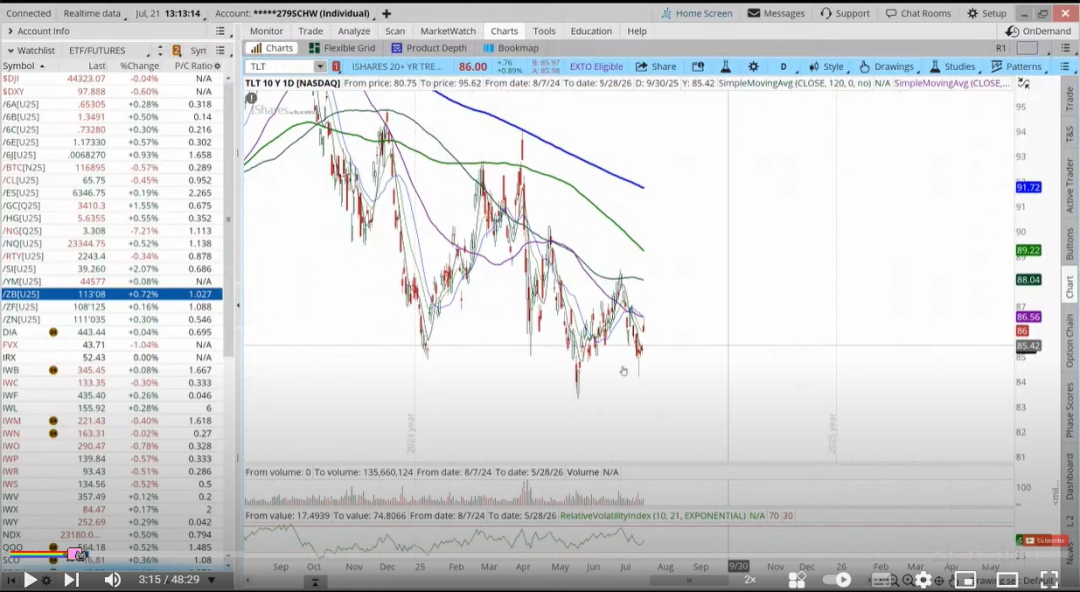Open the Education main tab
The image size is (1080, 592).
[591, 31]
